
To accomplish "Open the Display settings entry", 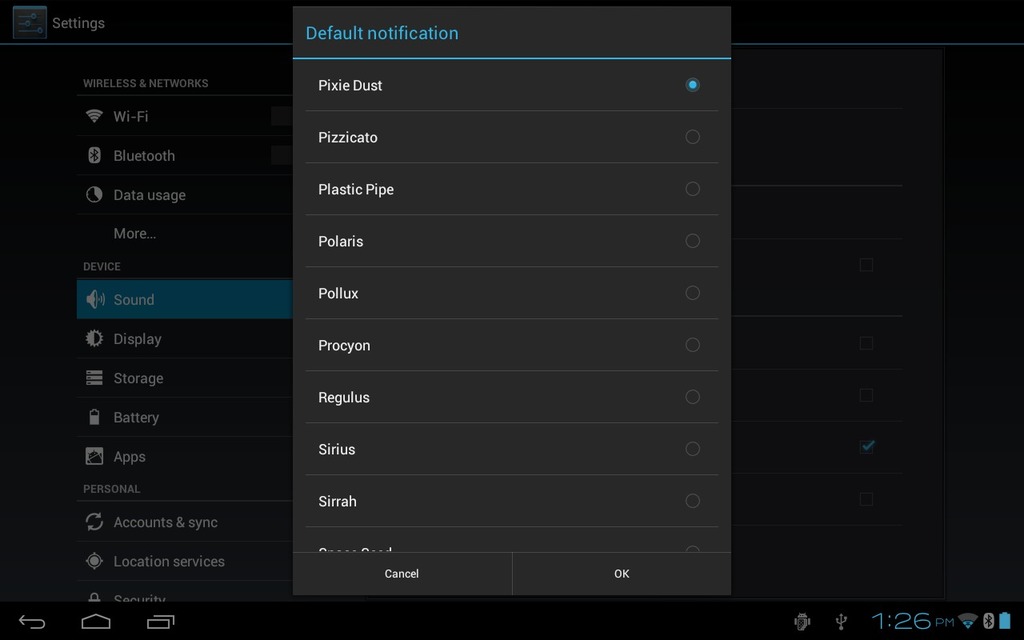I will pos(184,338).
